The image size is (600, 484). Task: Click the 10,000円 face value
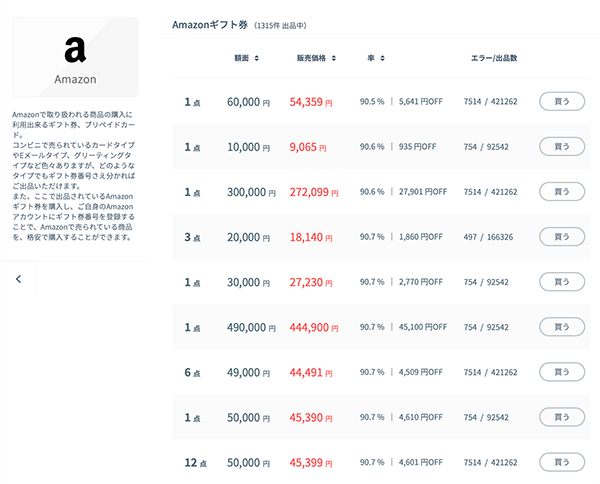[248, 147]
